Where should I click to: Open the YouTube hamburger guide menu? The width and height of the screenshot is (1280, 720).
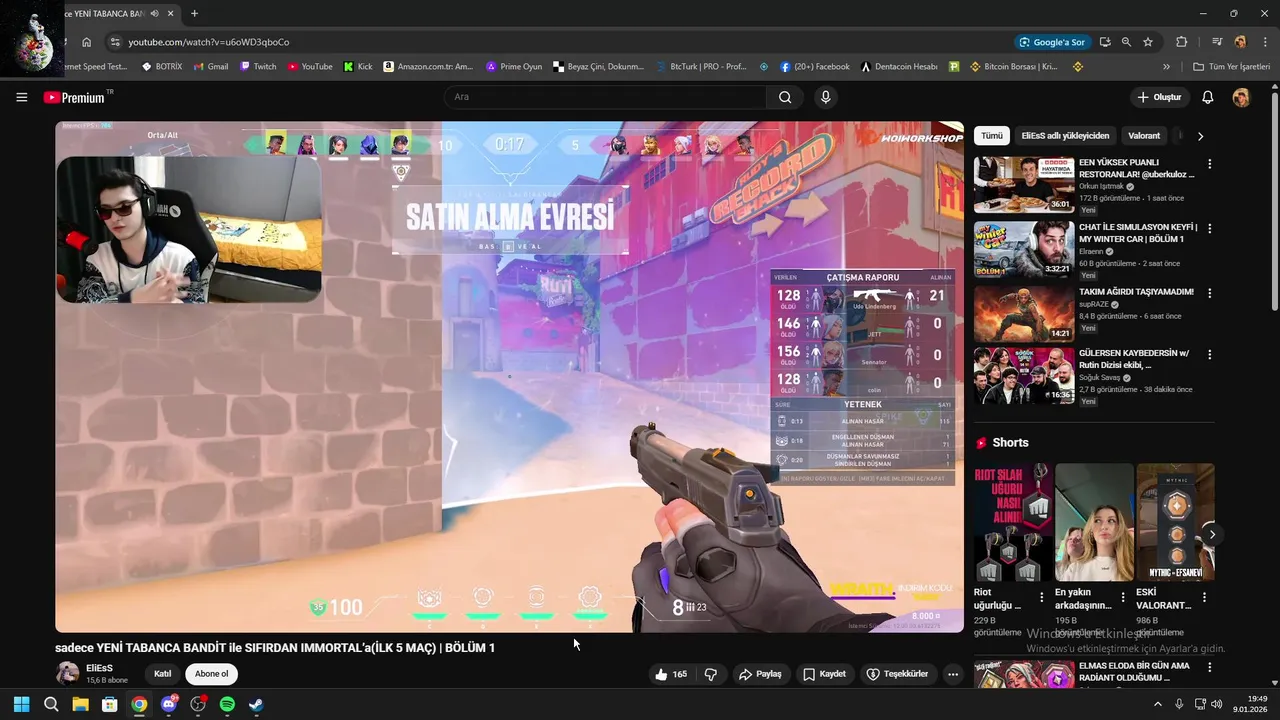[x=21, y=97]
